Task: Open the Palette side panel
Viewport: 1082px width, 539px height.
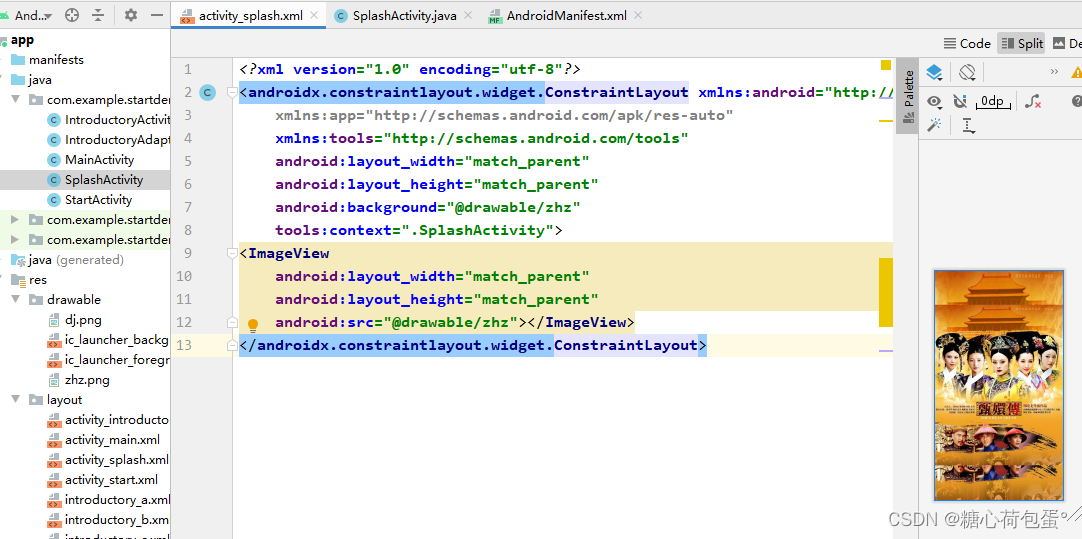Action: point(907,95)
